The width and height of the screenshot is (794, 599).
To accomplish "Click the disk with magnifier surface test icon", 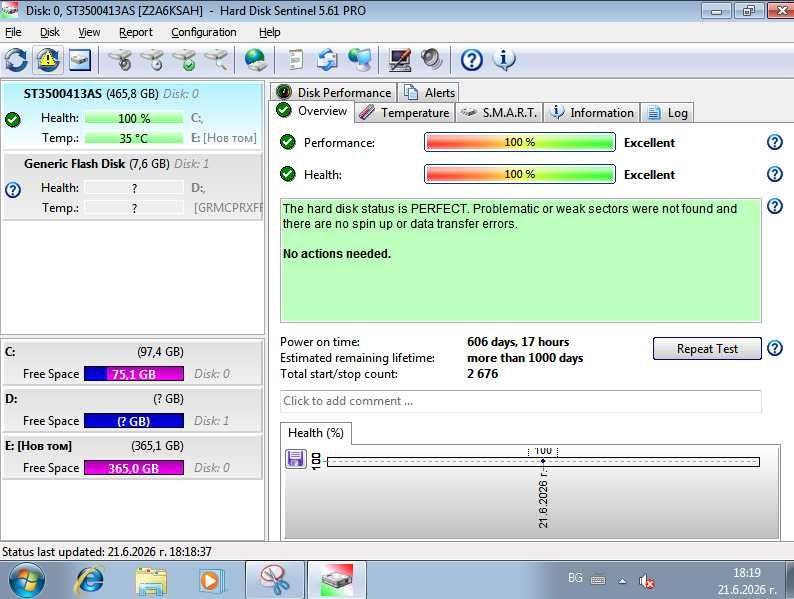I will [x=217, y=60].
